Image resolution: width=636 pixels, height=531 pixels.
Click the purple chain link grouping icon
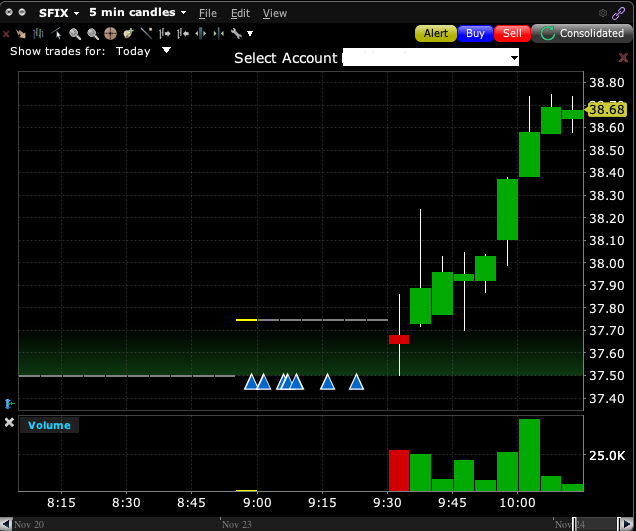619,13
